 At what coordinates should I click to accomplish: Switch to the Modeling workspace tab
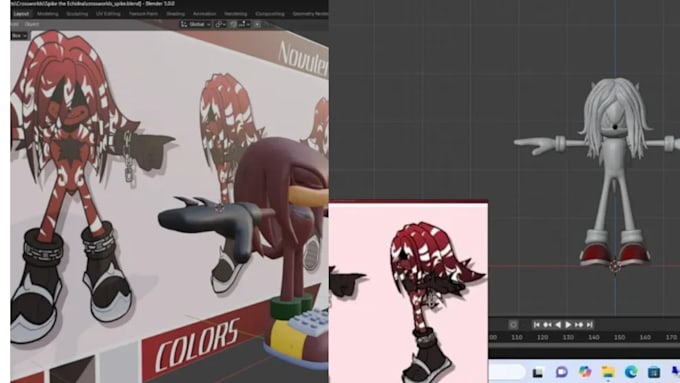click(48, 14)
